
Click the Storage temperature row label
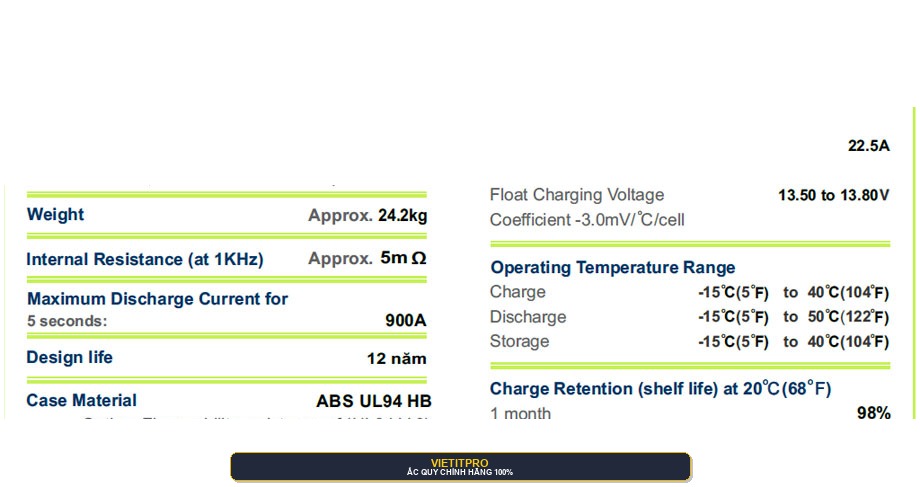click(x=519, y=341)
